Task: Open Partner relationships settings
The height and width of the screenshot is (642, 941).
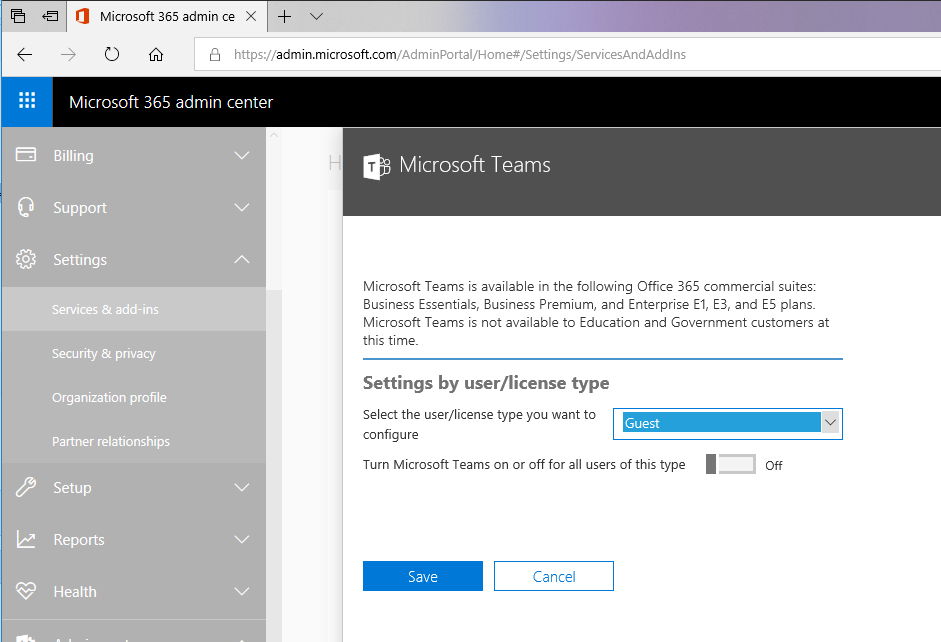Action: click(x=134, y=441)
